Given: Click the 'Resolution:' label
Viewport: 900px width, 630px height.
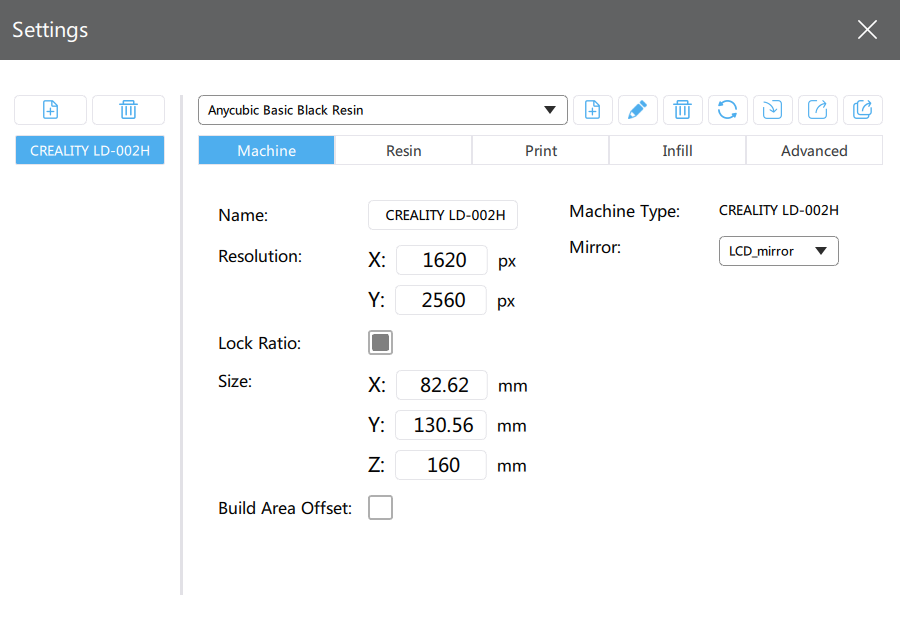Looking at the screenshot, I should (260, 256).
